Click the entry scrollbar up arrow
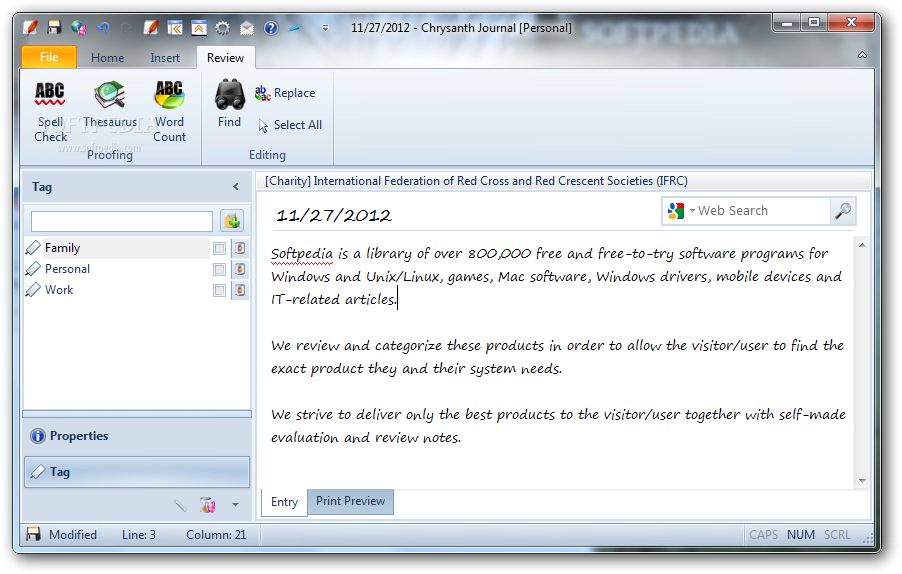Image resolution: width=902 pixels, height=574 pixels. [862, 246]
